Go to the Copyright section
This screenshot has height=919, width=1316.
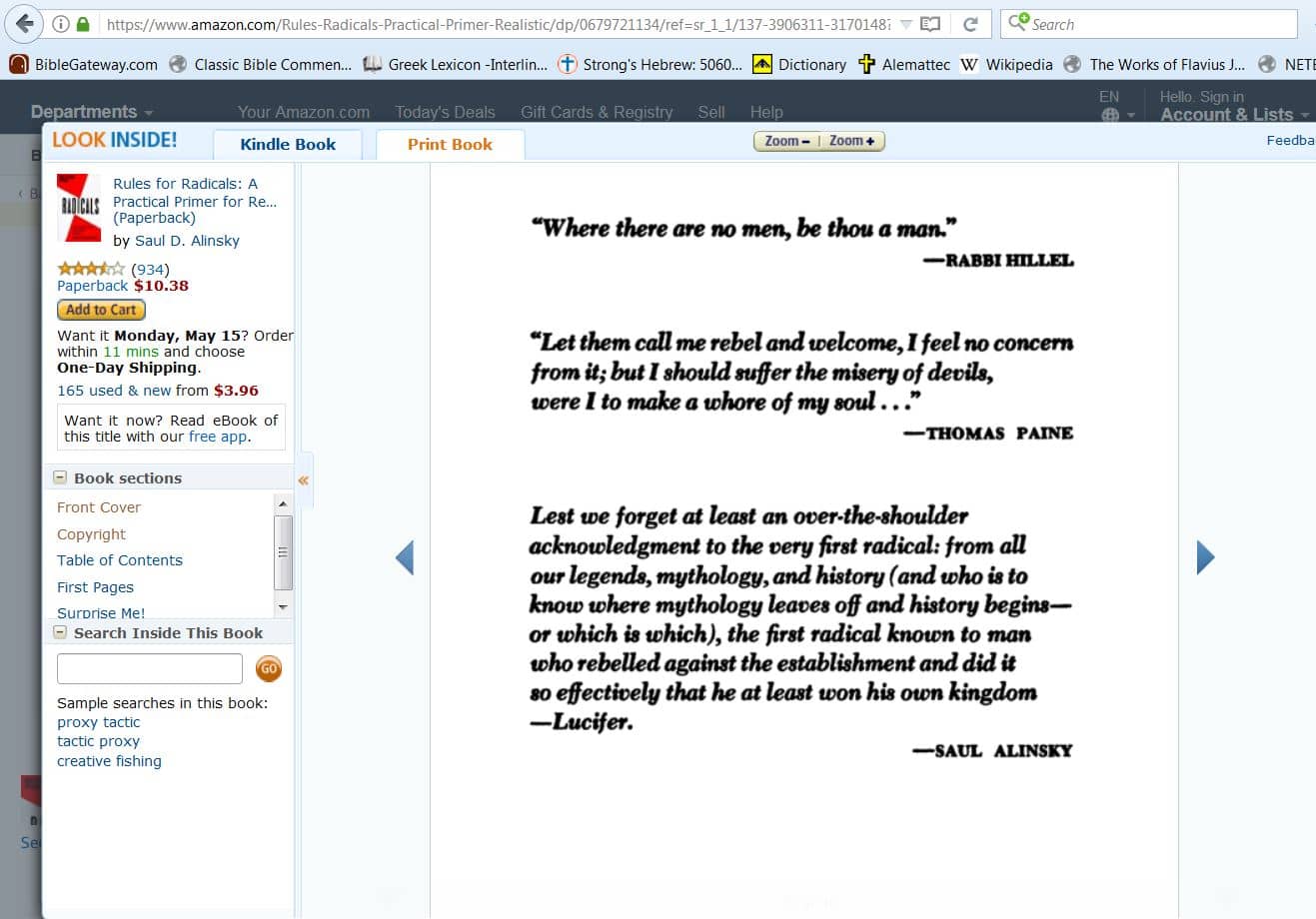click(x=91, y=534)
